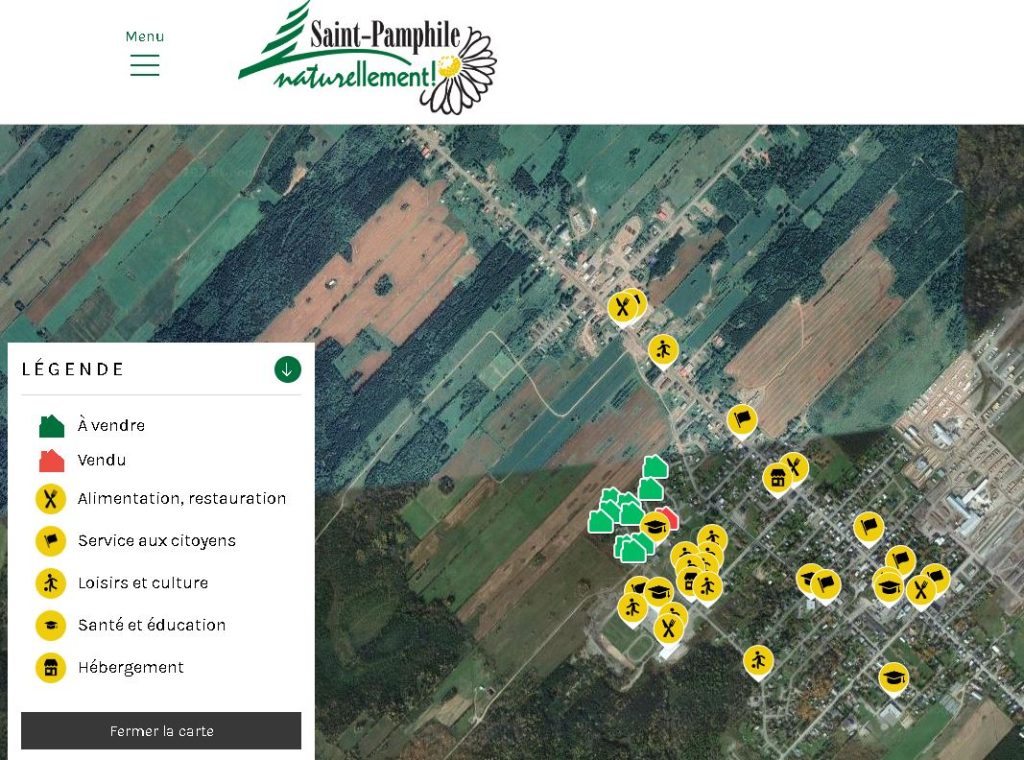
Task: Toggle Santé et éducation legend label
Action: click(152, 625)
